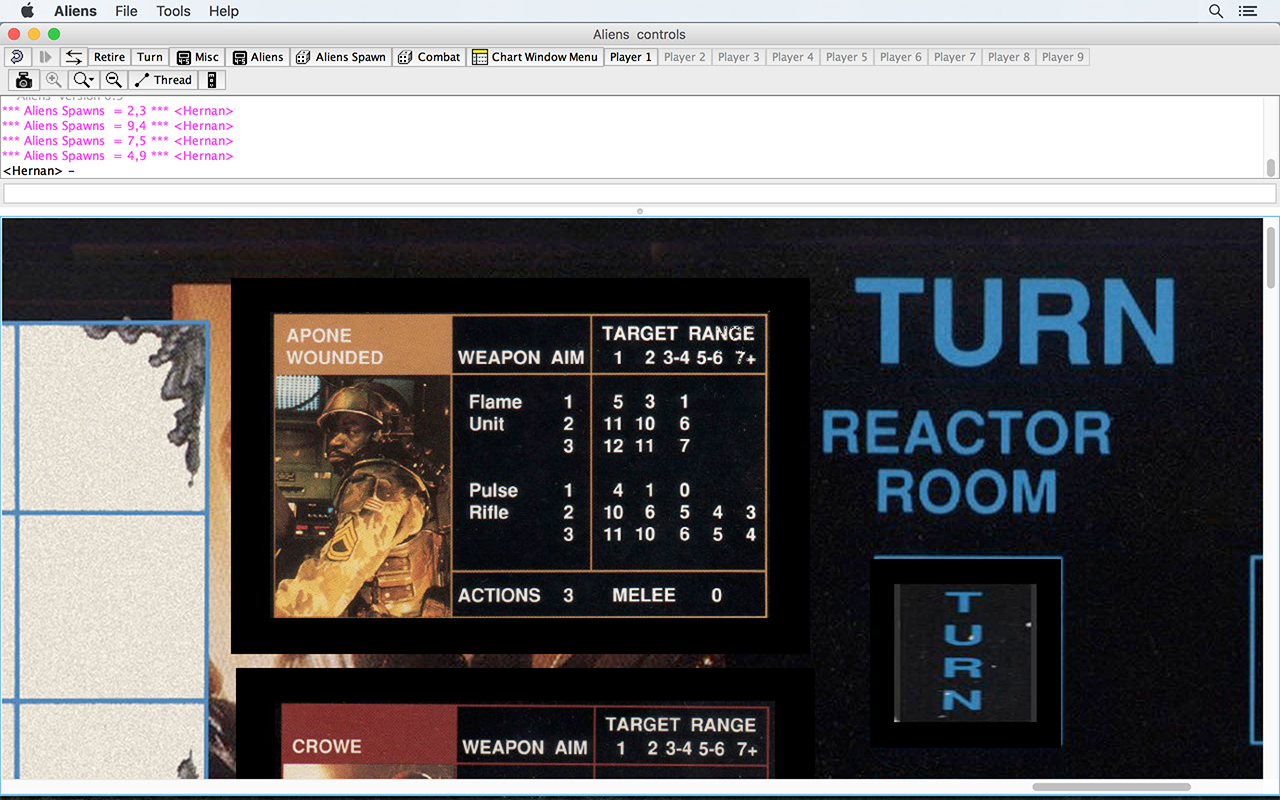1280x800 pixels.
Task: Open the Misc toolbar menu
Action: [197, 57]
